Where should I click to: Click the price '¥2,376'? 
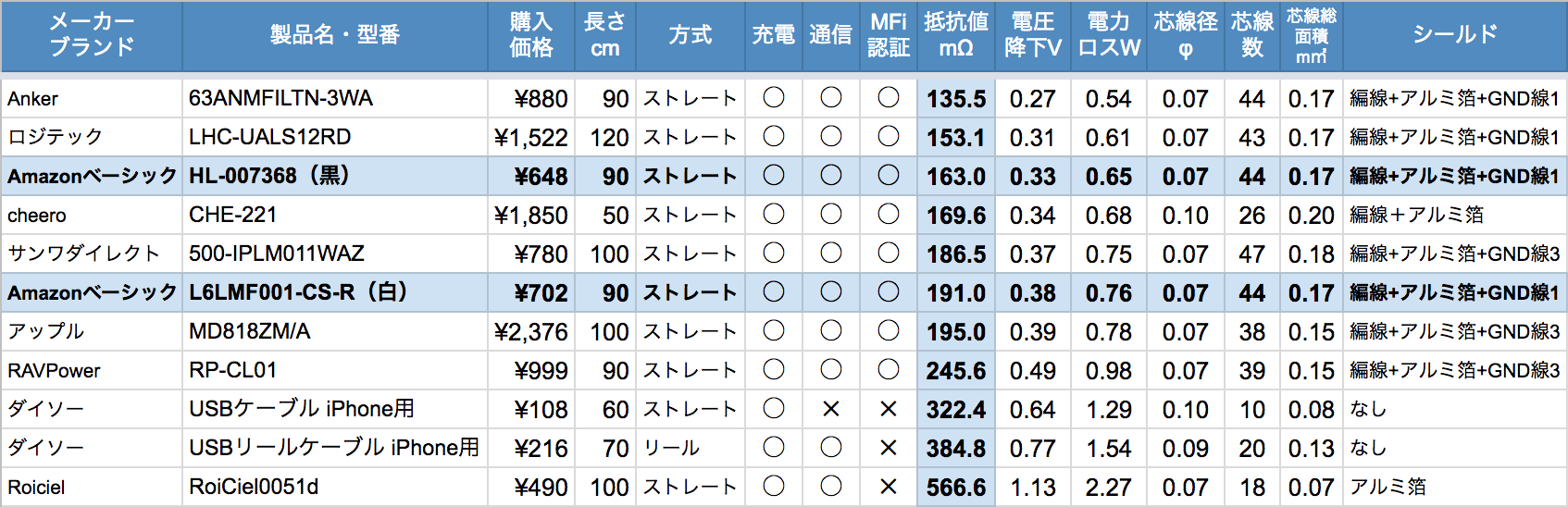point(531,332)
